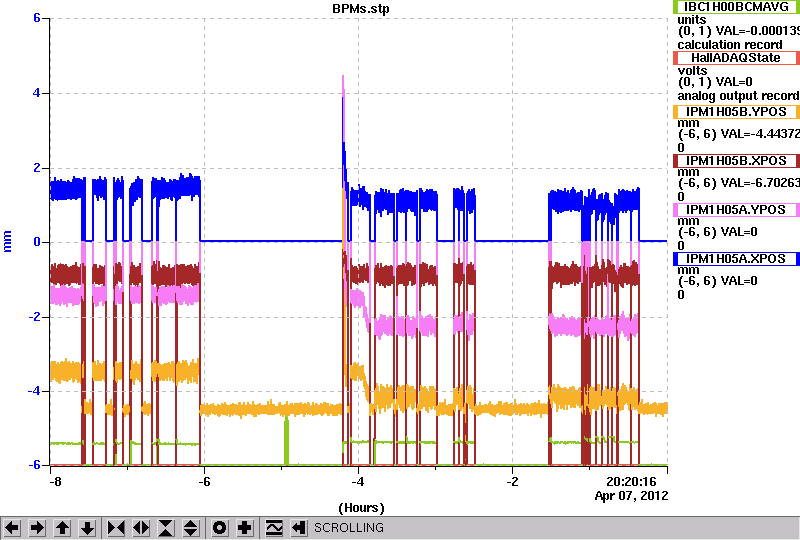
Task: Click the y-axis 0 tick label
Action: click(x=37, y=242)
